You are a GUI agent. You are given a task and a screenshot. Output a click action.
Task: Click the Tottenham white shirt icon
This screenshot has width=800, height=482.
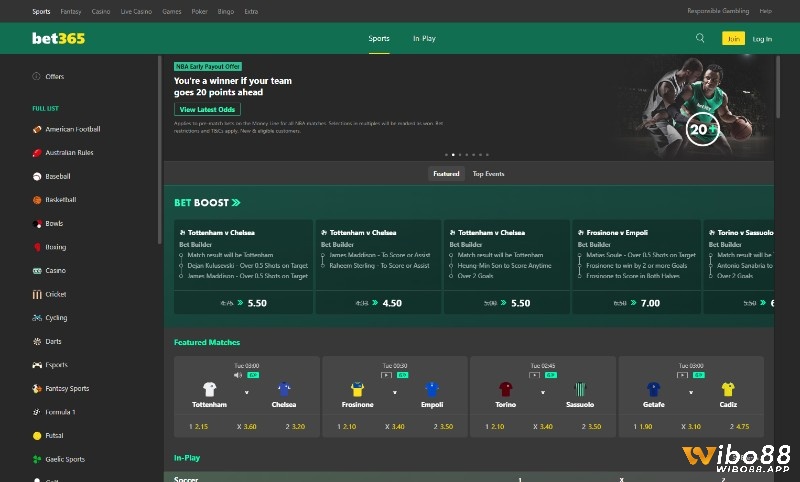point(209,390)
